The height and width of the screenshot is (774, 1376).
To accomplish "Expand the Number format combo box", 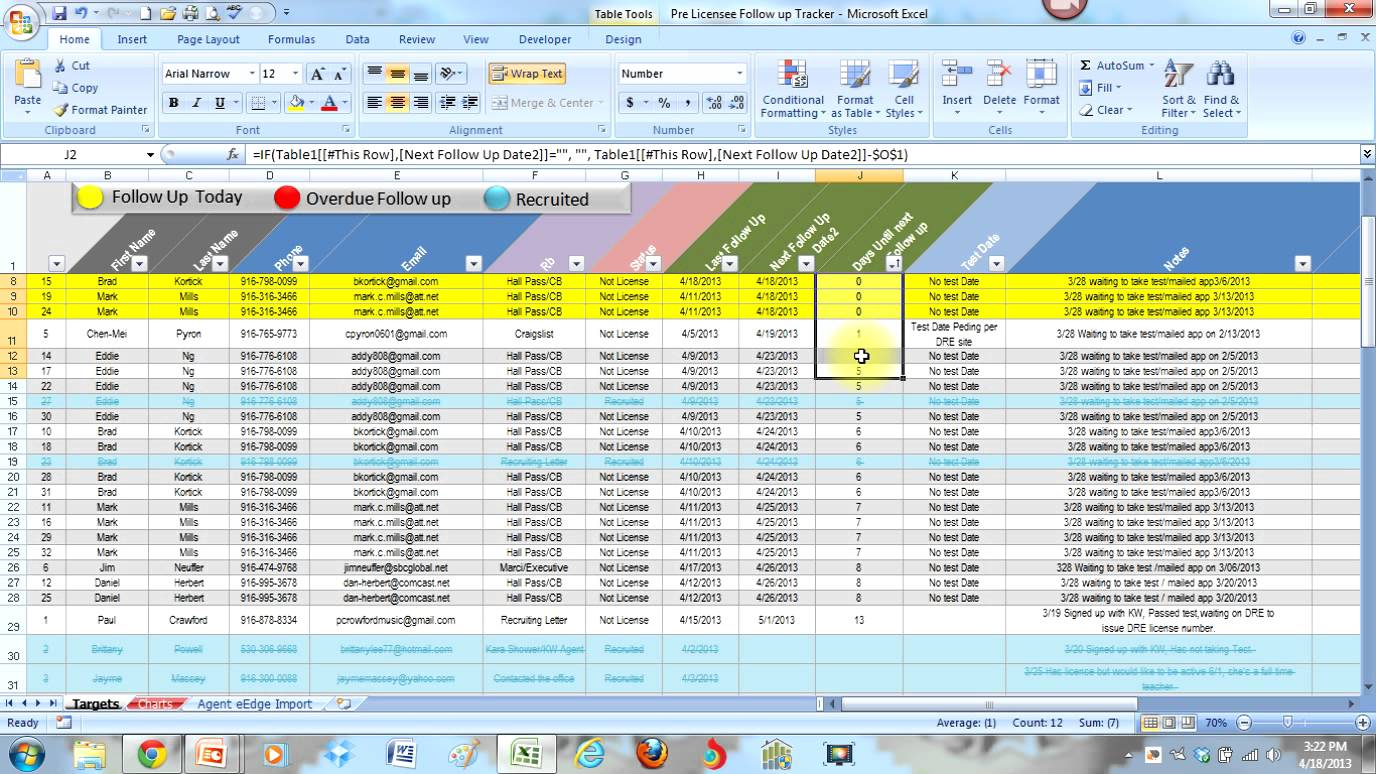I will 740,74.
